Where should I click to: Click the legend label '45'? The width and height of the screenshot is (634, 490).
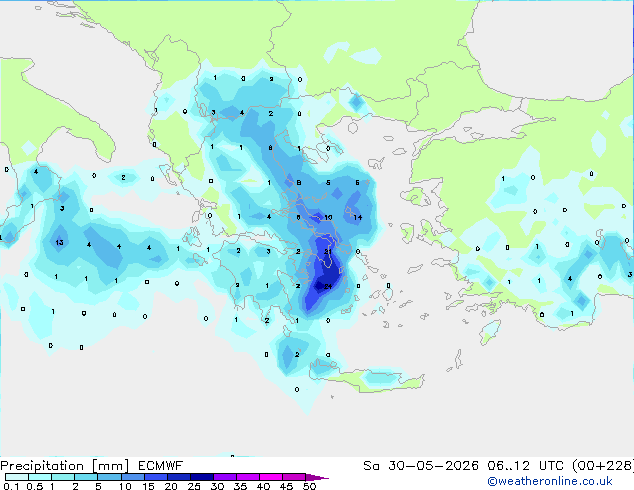[286, 486]
